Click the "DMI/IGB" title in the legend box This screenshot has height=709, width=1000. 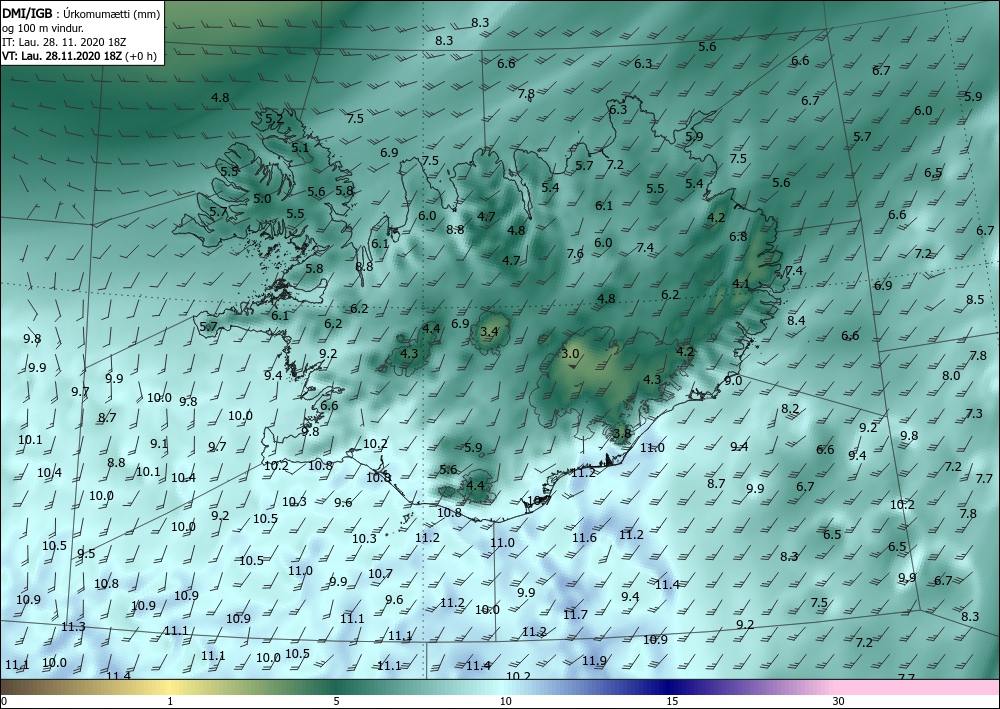coord(25,13)
